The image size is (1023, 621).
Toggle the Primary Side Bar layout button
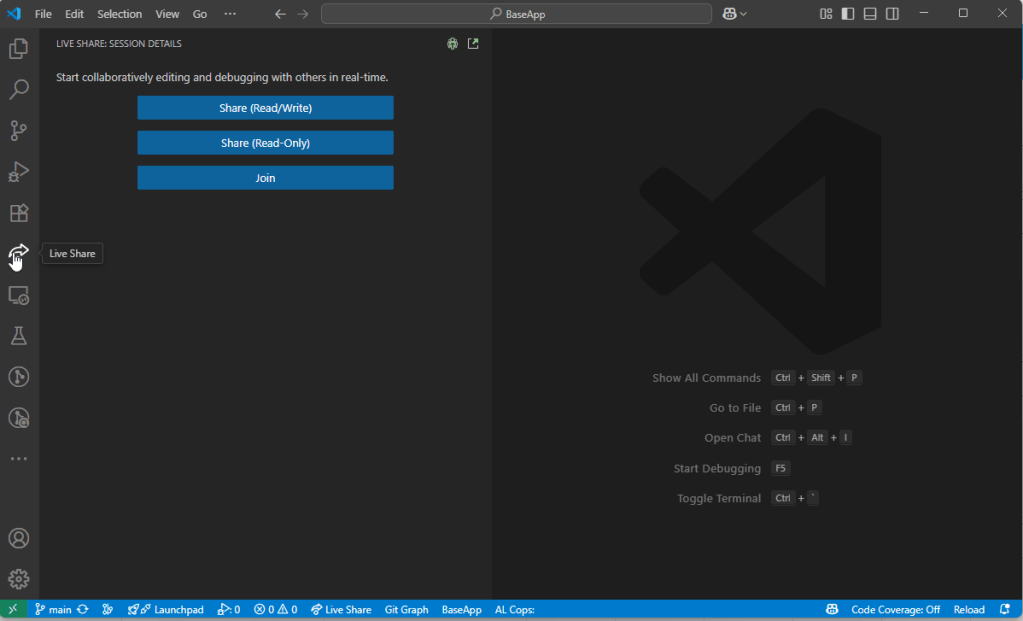[848, 14]
